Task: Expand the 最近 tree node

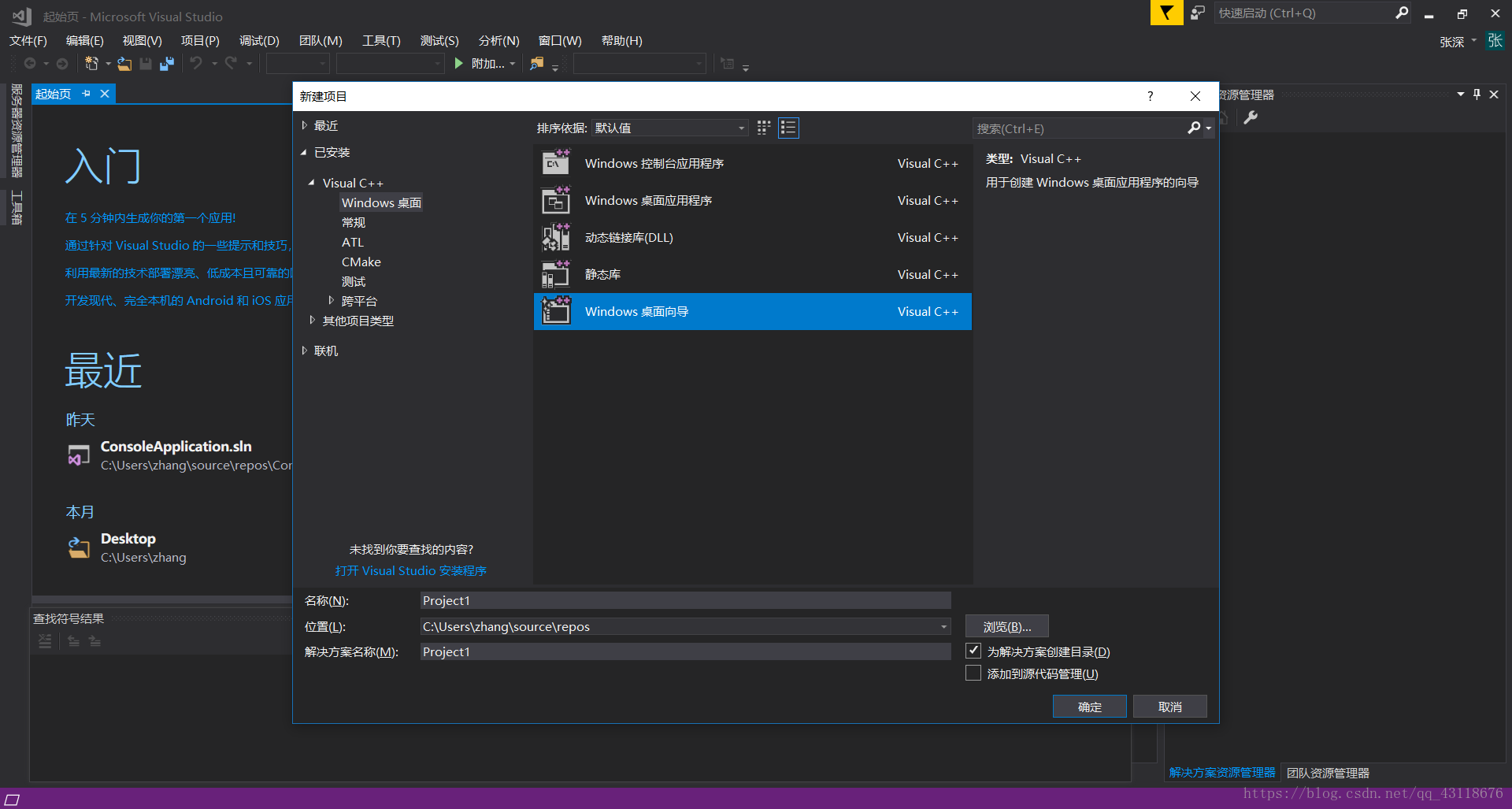Action: [x=305, y=125]
